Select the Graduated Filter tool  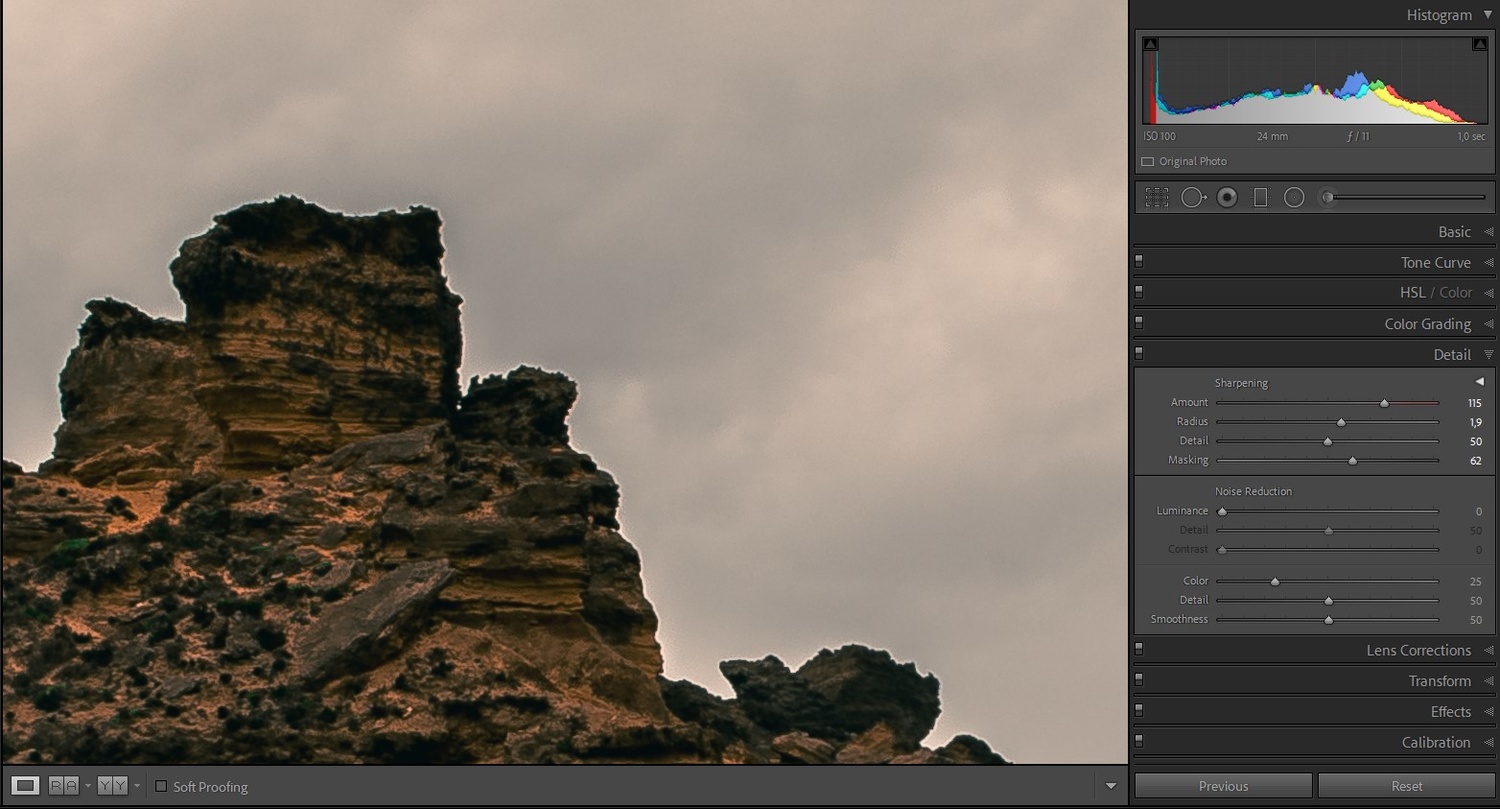(x=1260, y=198)
